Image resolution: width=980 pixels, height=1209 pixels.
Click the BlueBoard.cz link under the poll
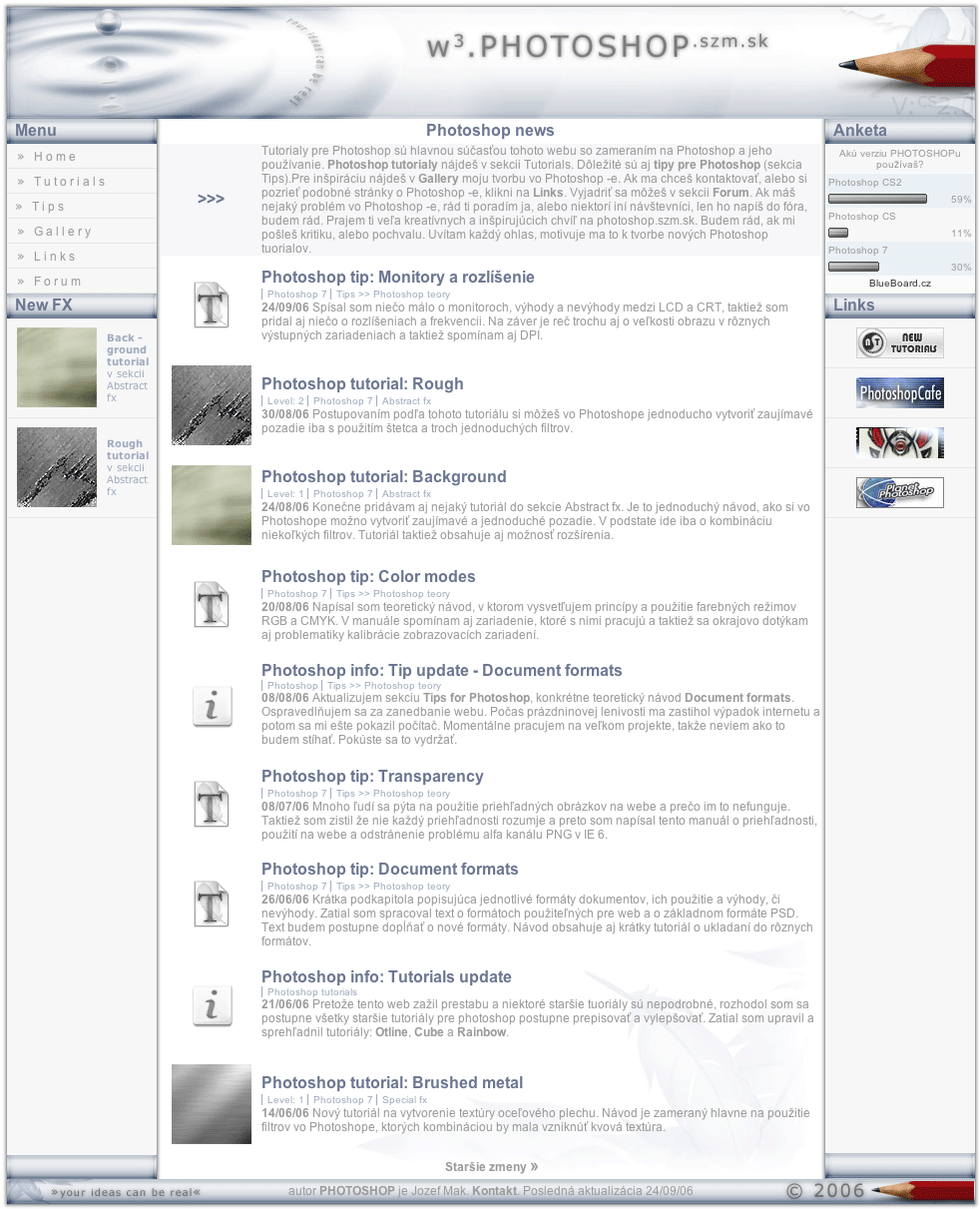pos(899,284)
